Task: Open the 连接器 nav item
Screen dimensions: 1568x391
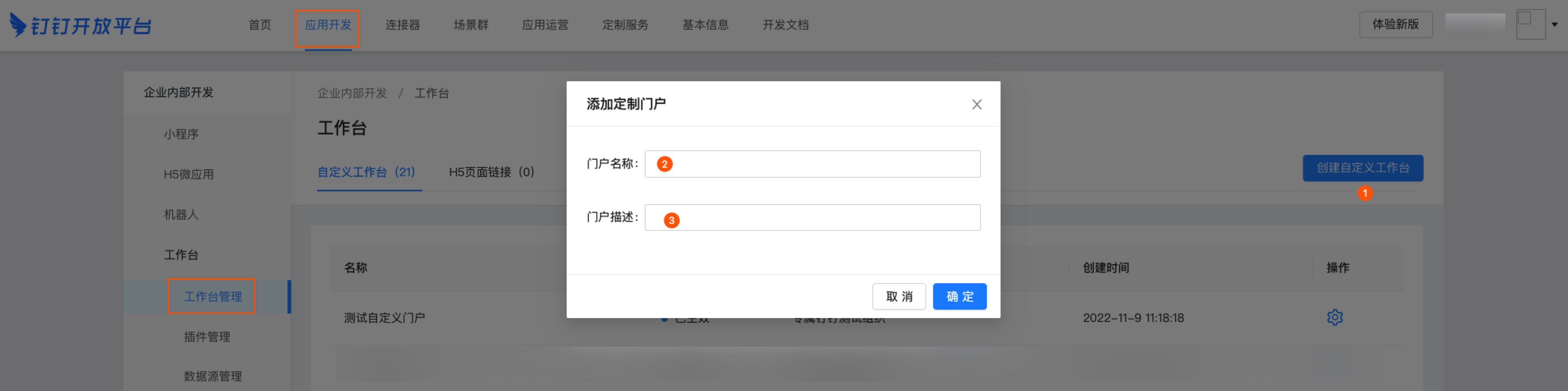Action: (402, 25)
